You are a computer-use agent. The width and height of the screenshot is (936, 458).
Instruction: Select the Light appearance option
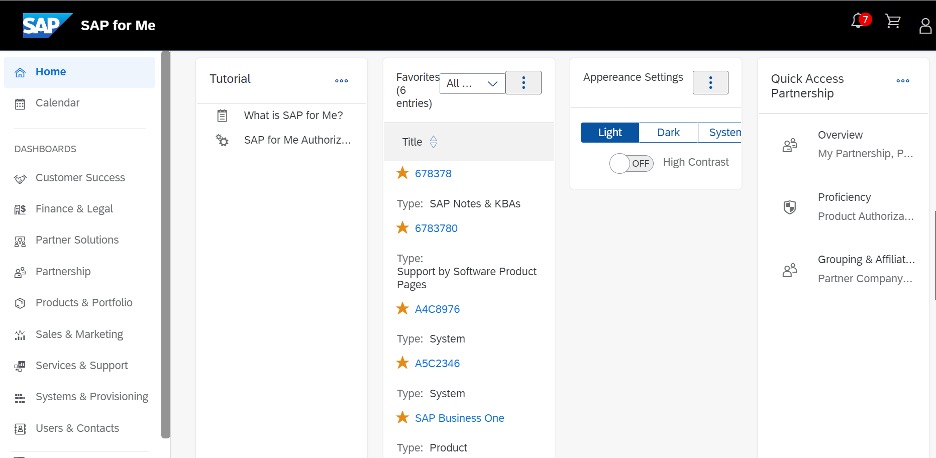point(610,133)
